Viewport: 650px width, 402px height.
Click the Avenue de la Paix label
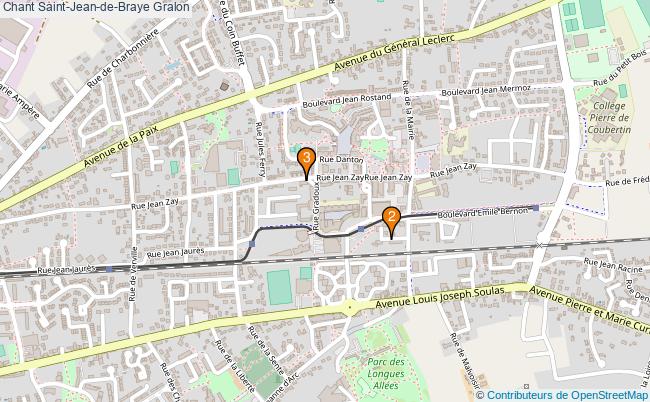click(121, 146)
